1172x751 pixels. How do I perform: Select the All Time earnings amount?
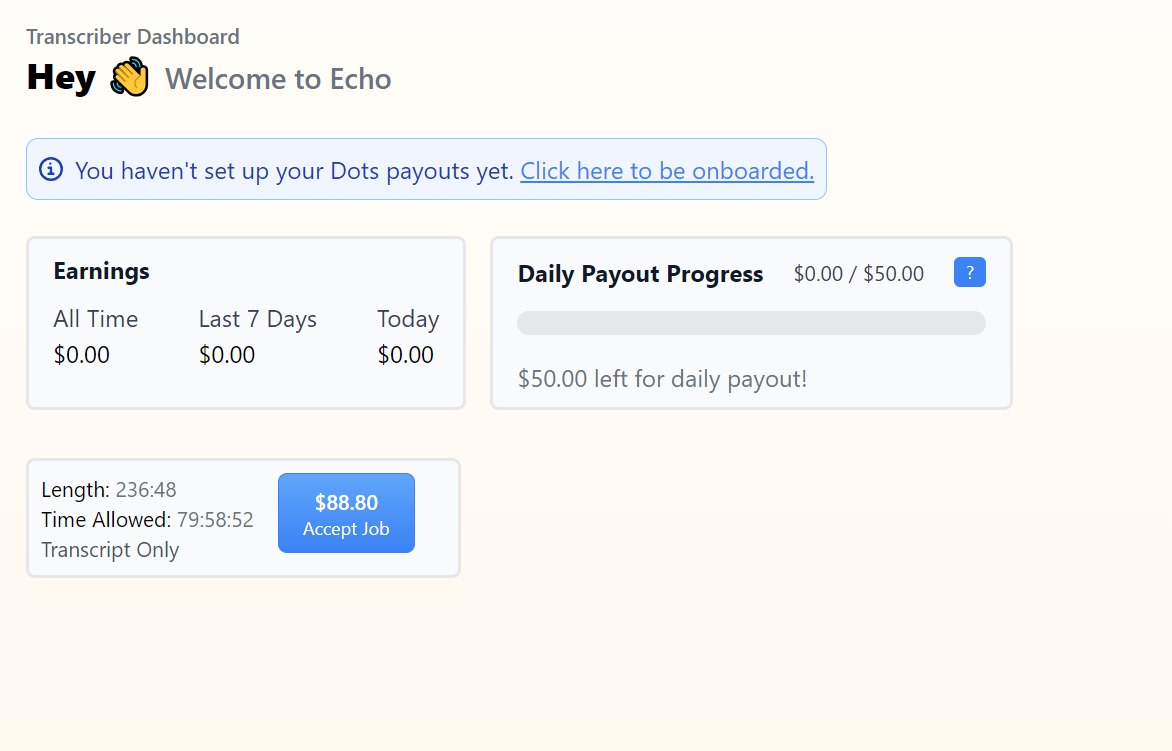click(81, 354)
